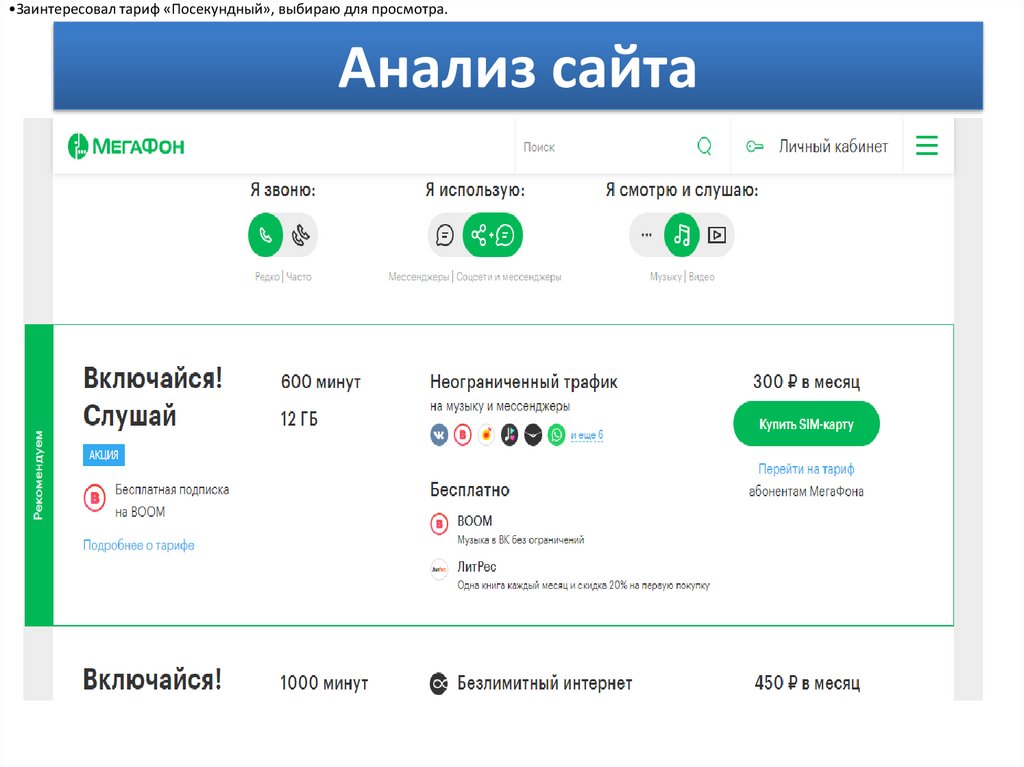Open the hamburger menu
The height and width of the screenshot is (767, 1024).
coord(927,146)
